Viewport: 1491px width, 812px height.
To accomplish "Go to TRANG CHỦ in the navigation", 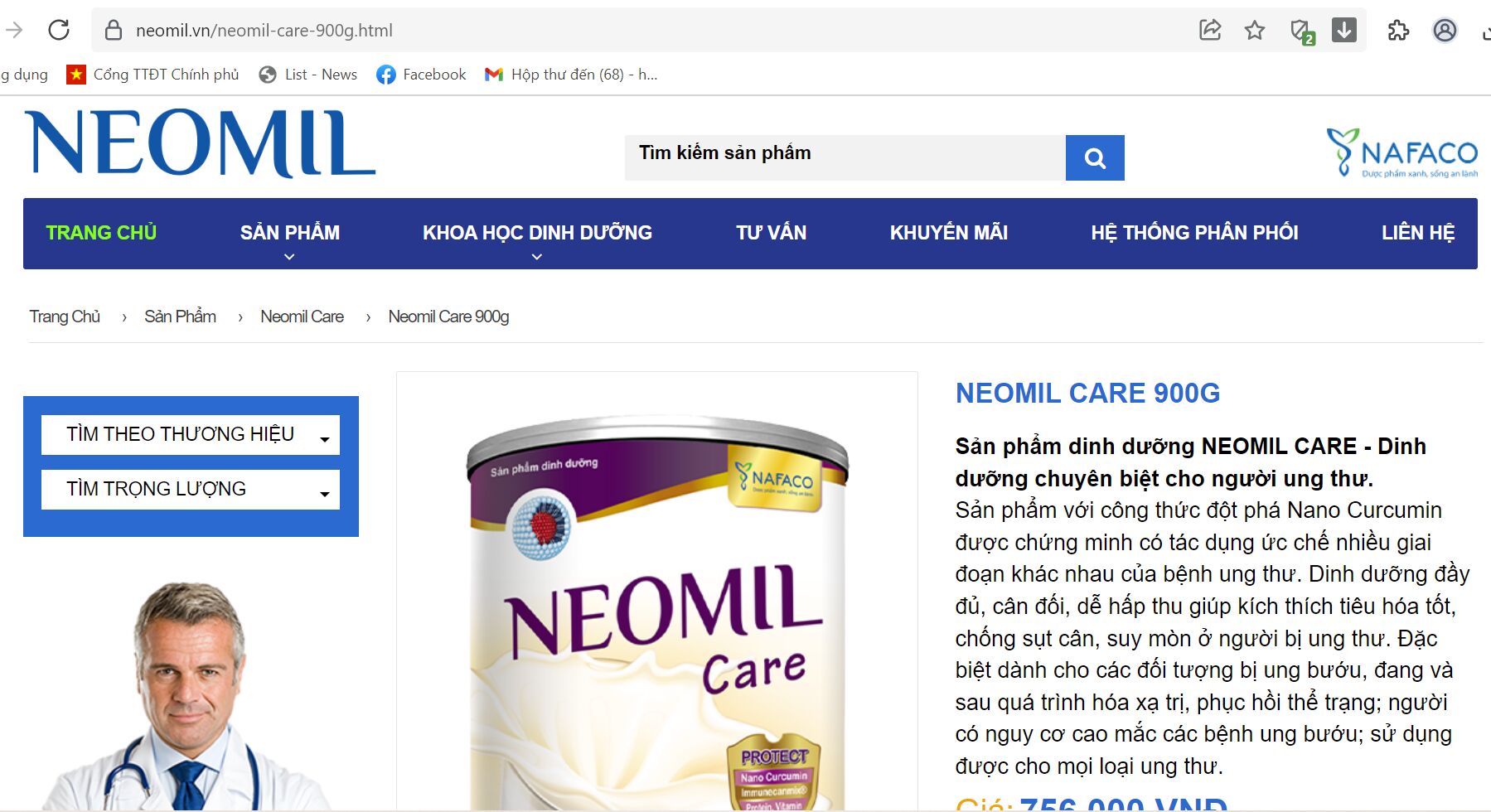I will [101, 233].
